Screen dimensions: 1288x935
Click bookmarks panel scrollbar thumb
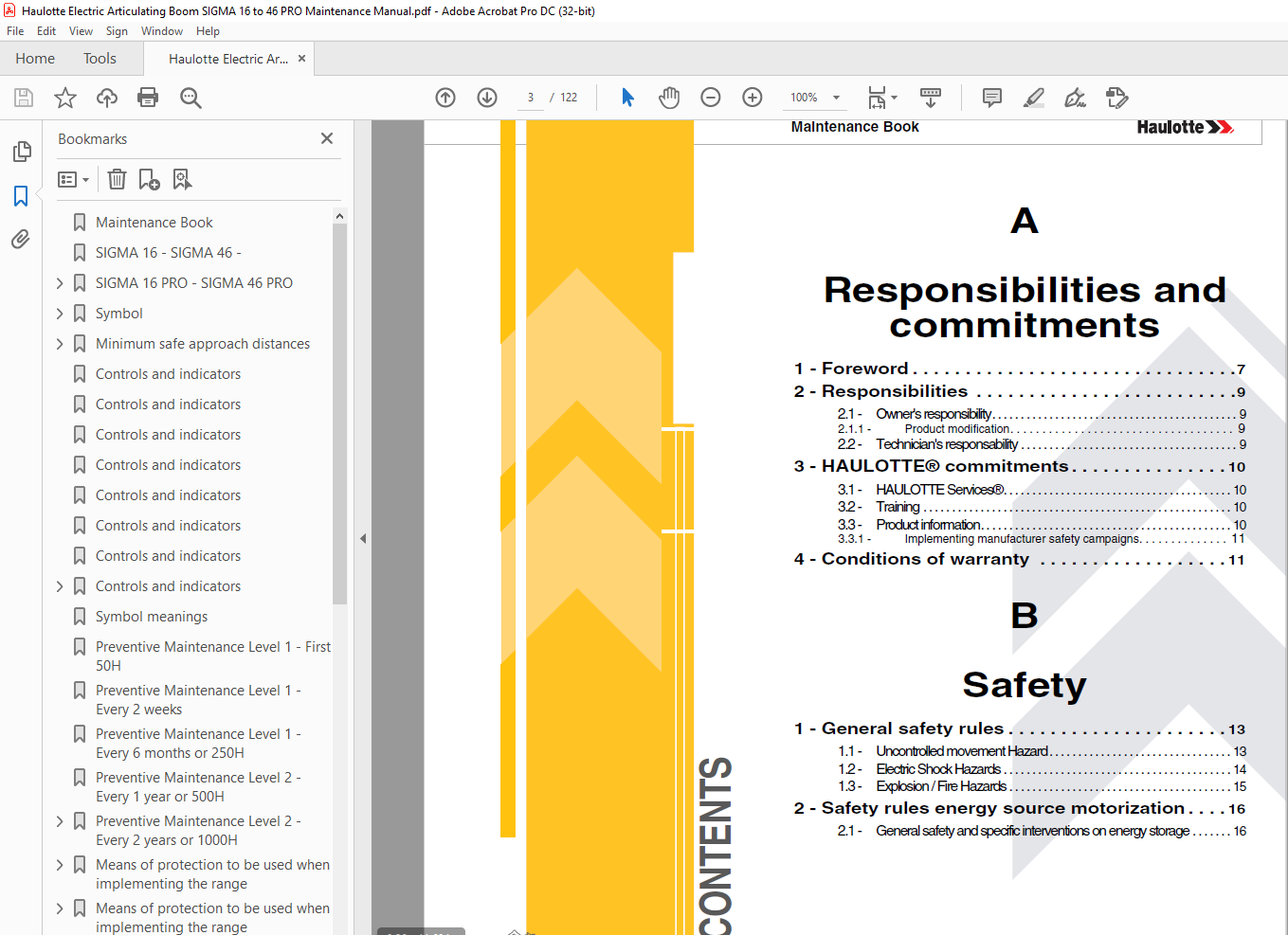pyautogui.click(x=339, y=414)
